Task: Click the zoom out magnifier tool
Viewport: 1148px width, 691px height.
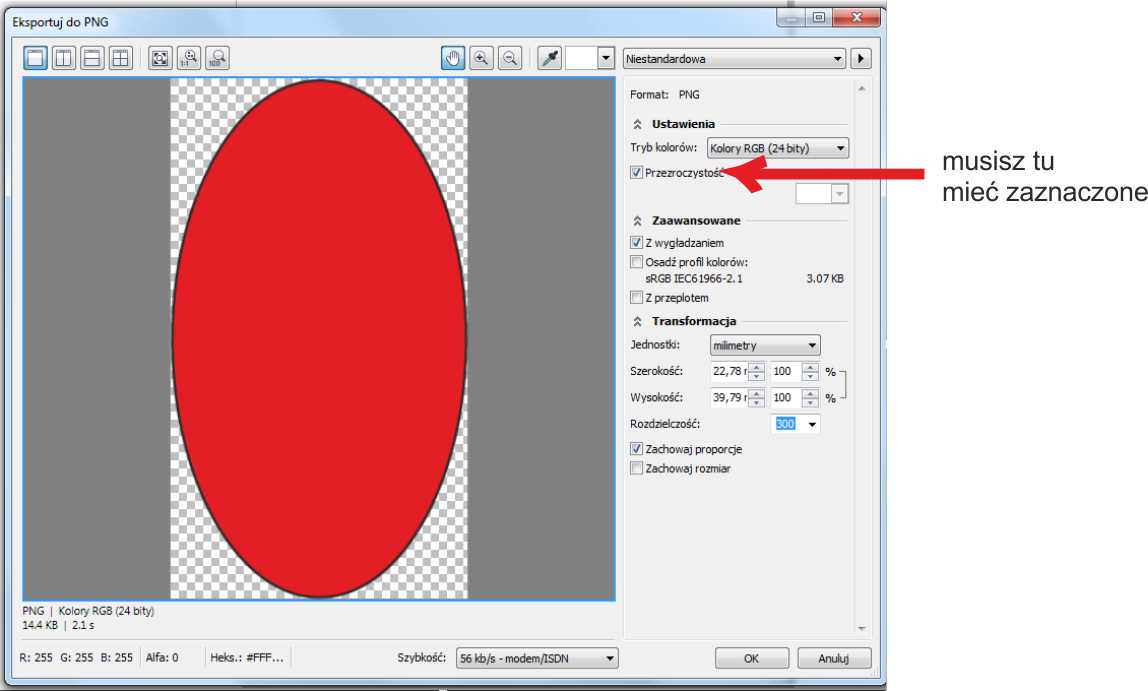Action: pyautogui.click(x=510, y=59)
